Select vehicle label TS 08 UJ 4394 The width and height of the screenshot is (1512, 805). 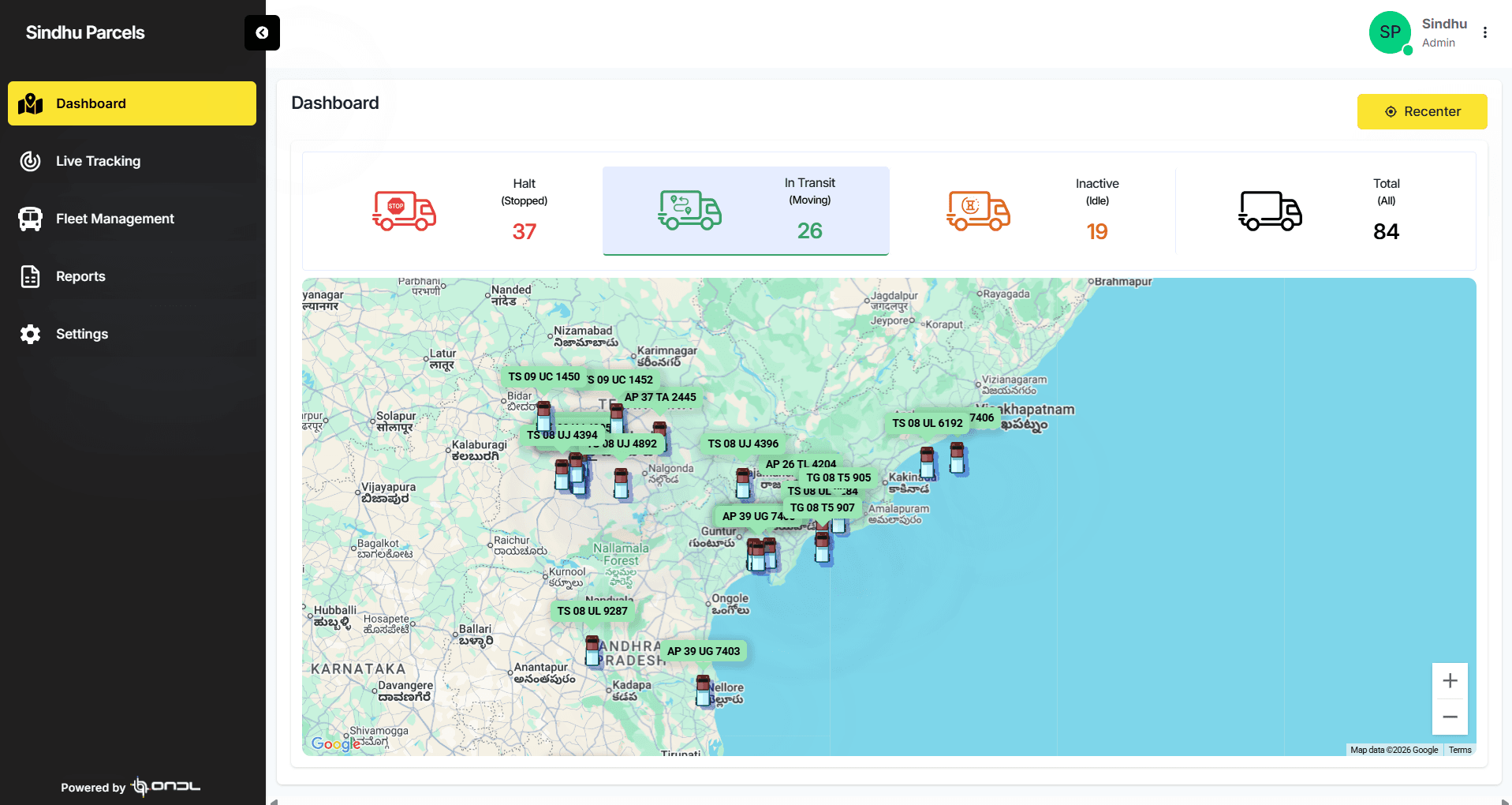(x=562, y=435)
